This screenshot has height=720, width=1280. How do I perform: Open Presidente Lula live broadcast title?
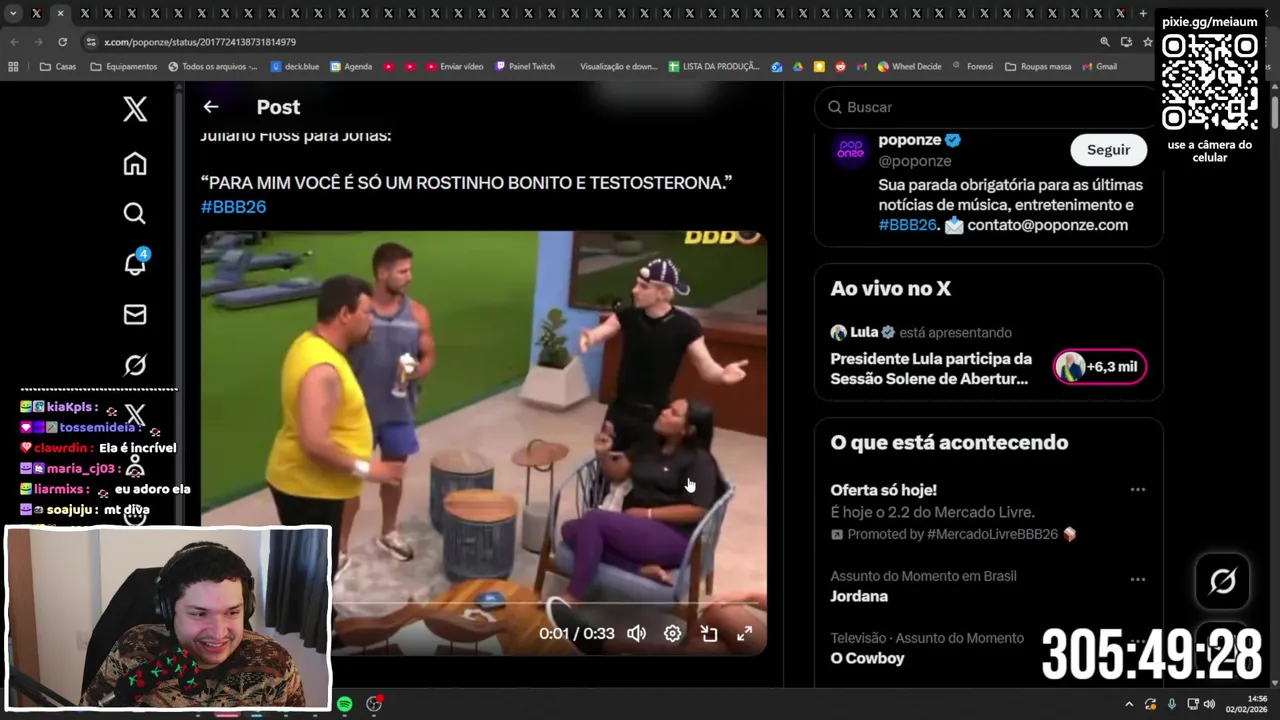931,369
